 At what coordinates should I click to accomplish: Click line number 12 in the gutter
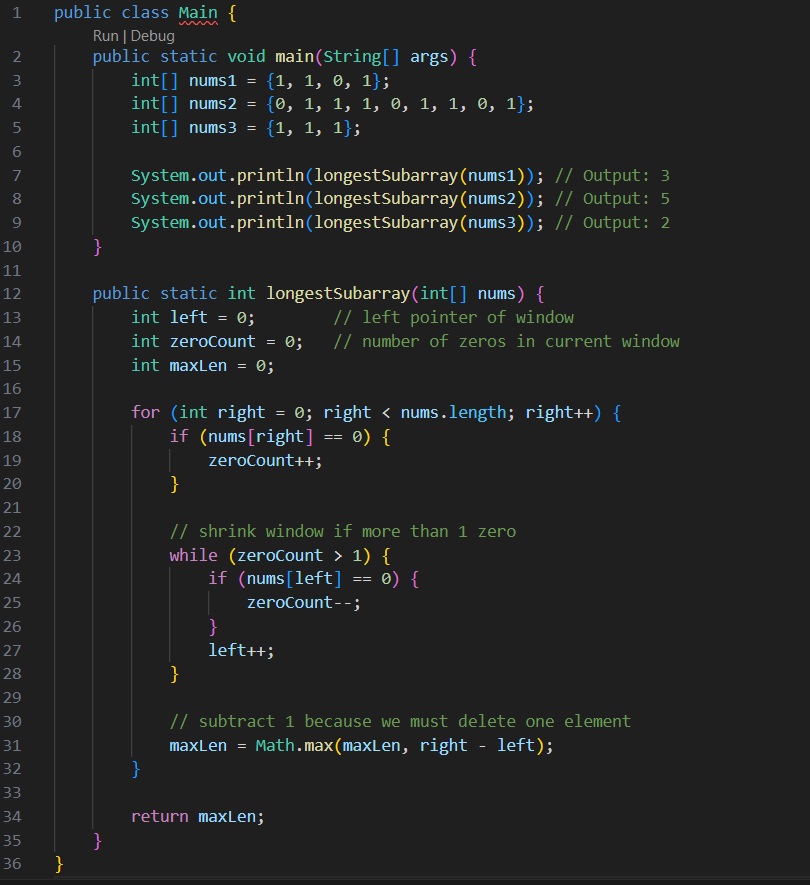pyautogui.click(x=12, y=293)
